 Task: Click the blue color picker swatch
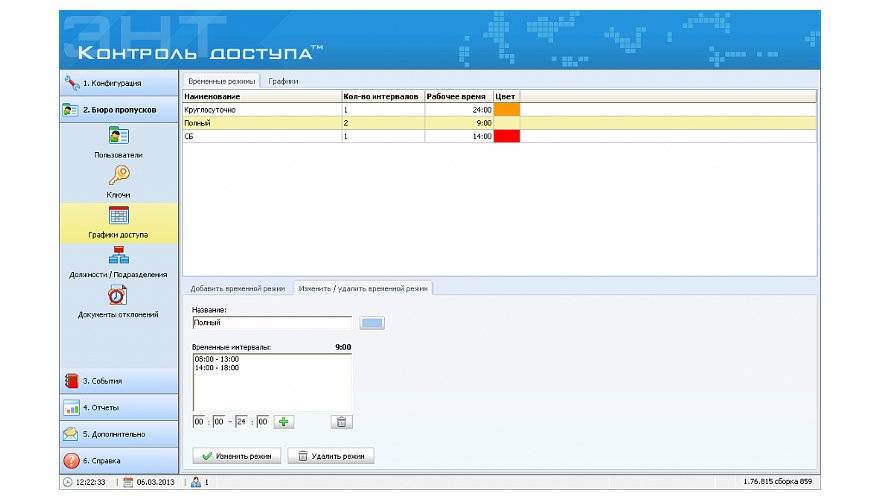coord(372,323)
